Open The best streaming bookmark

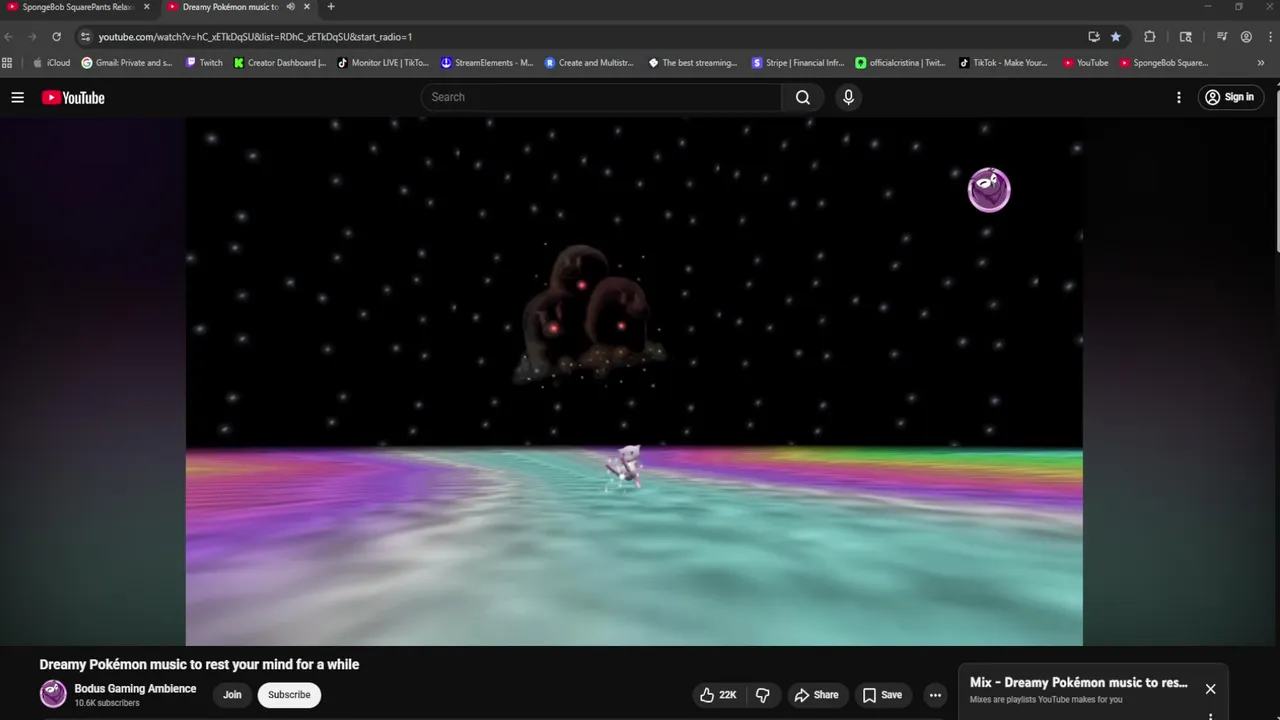point(694,63)
